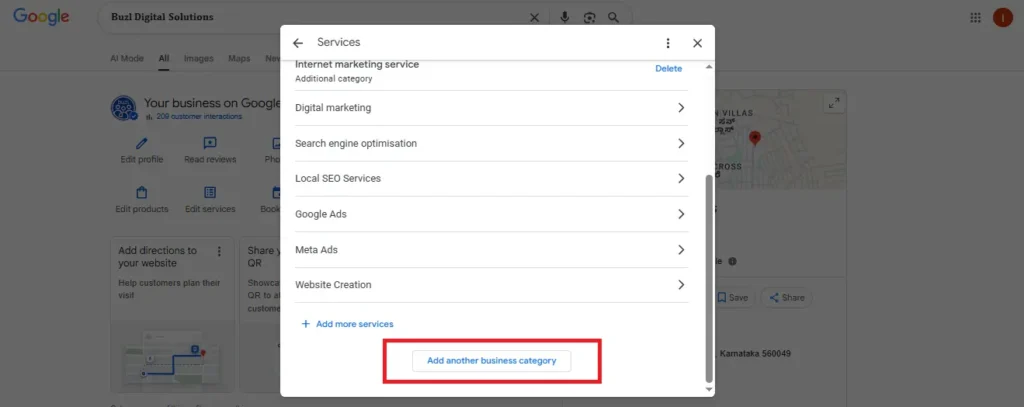Click the plus icon beside Add more services

pyautogui.click(x=305, y=324)
